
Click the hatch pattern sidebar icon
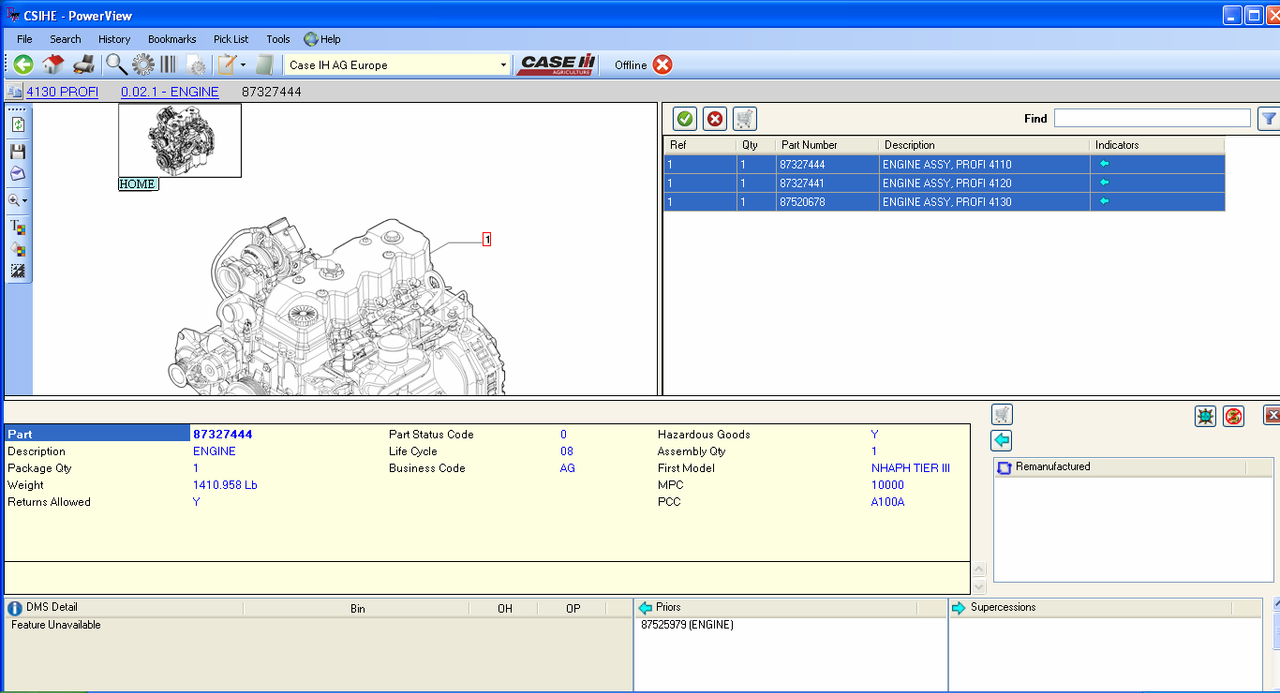pos(18,271)
